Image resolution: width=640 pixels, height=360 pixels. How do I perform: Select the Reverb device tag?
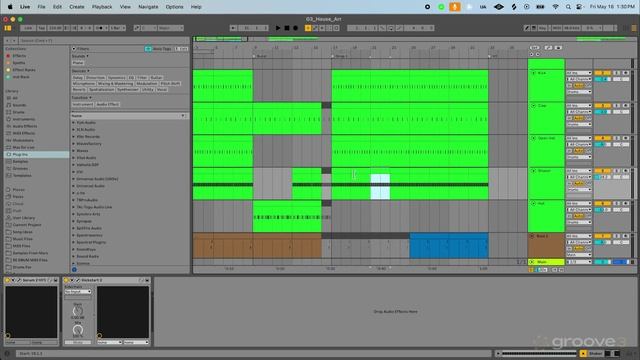[x=79, y=89]
